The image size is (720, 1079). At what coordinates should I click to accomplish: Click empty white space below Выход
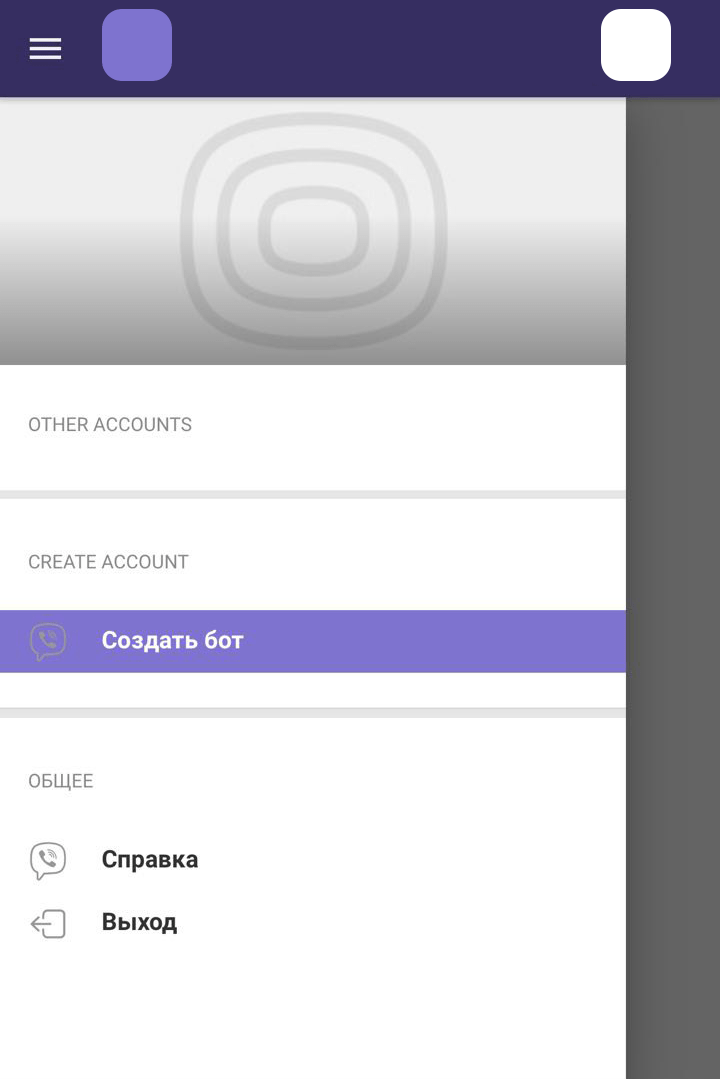(x=313, y=1012)
